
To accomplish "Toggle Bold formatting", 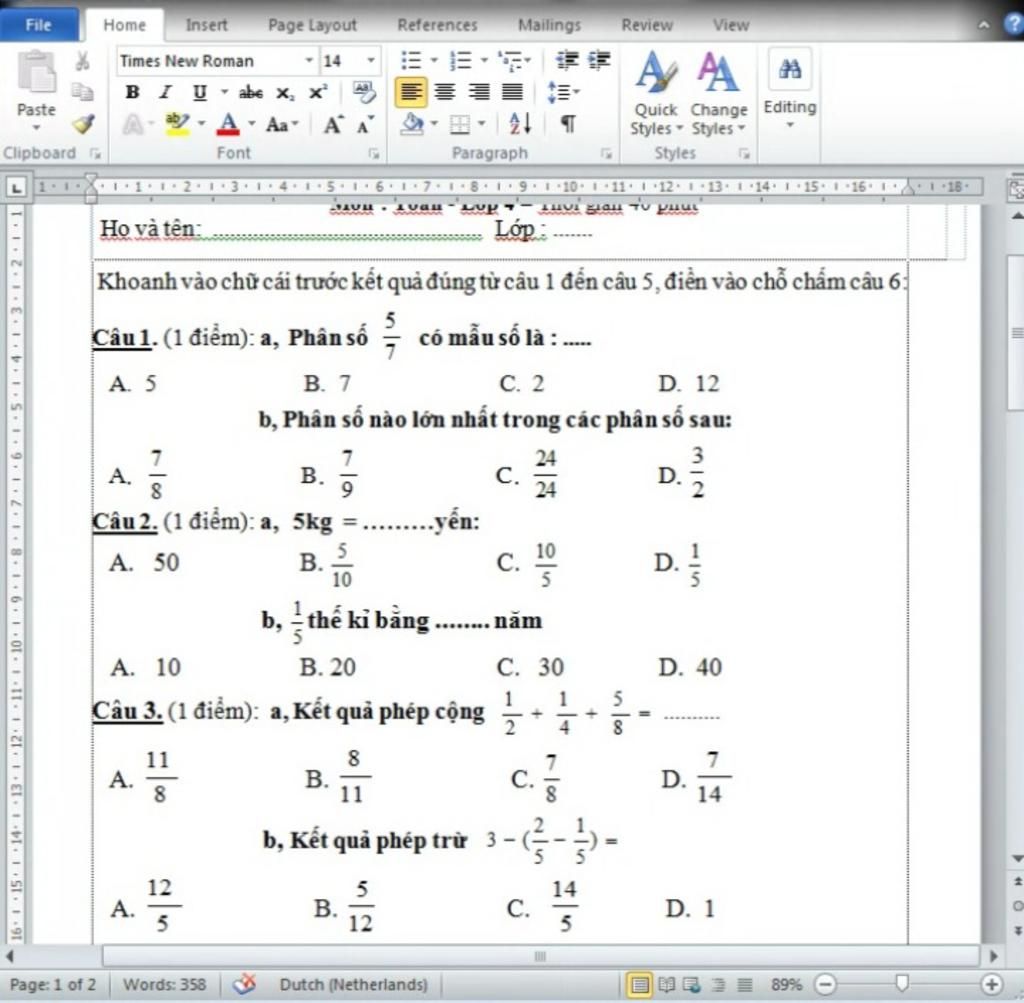I will [133, 92].
